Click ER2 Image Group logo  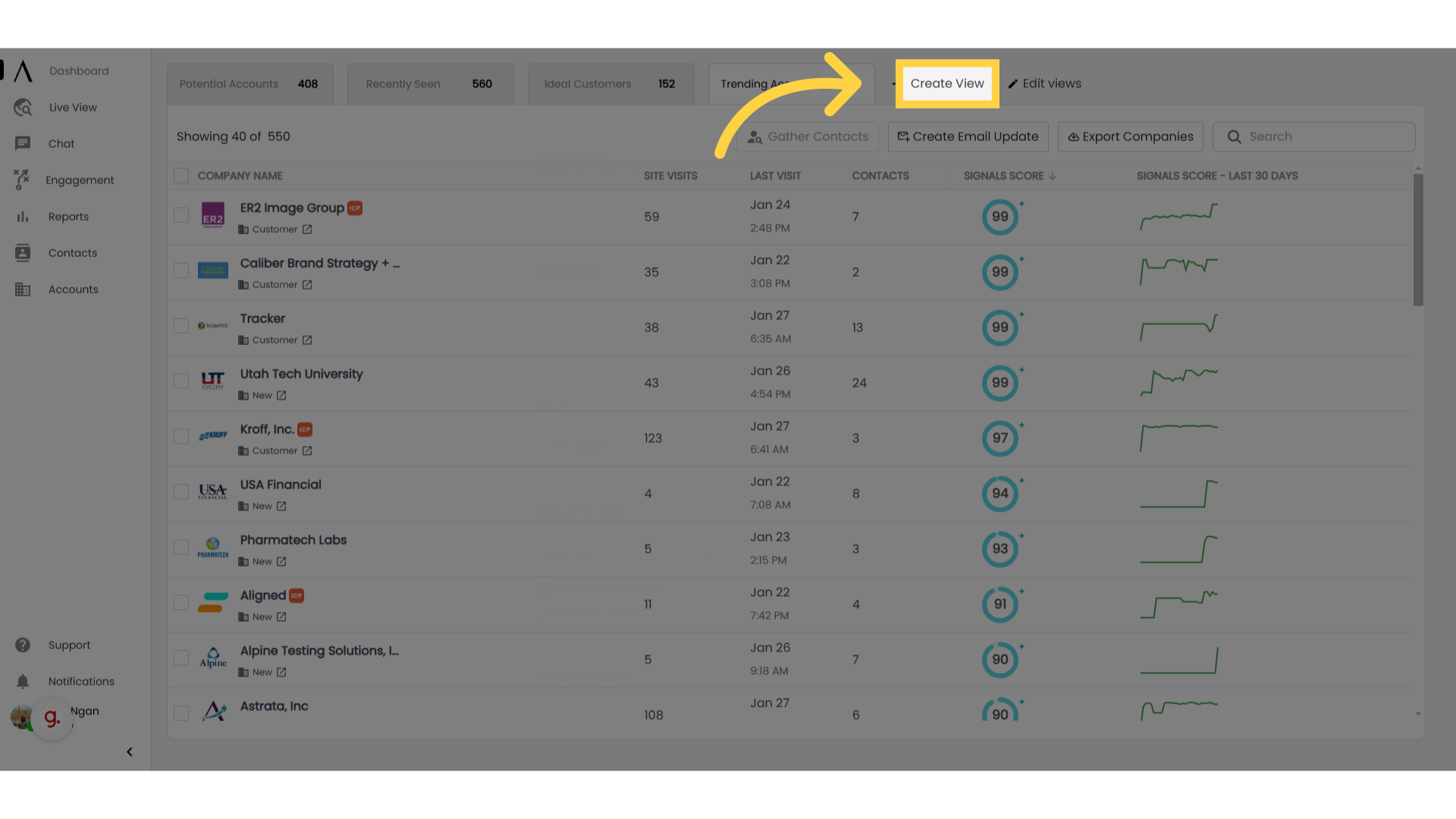213,215
